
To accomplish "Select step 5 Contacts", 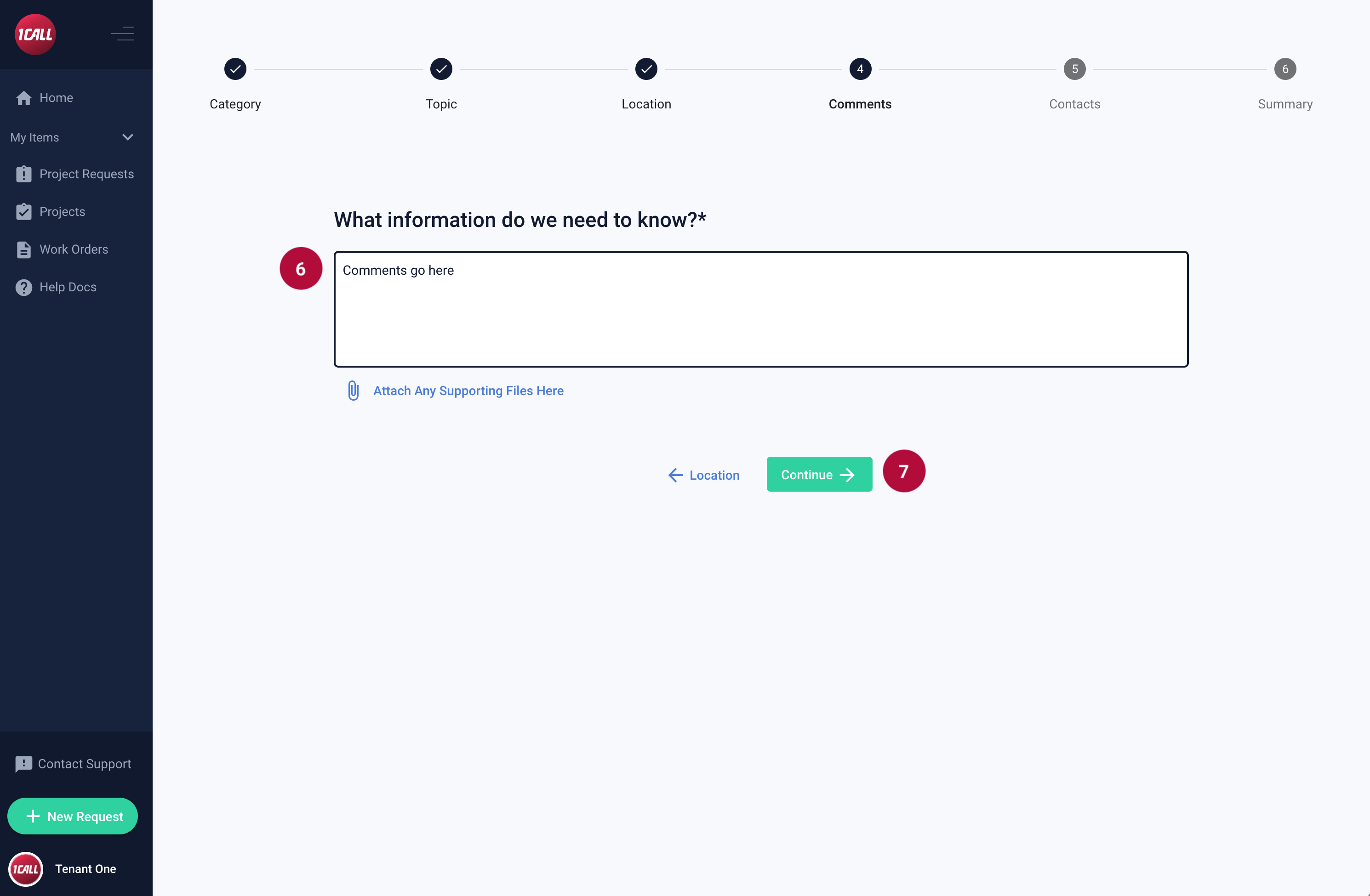I will (1074, 69).
